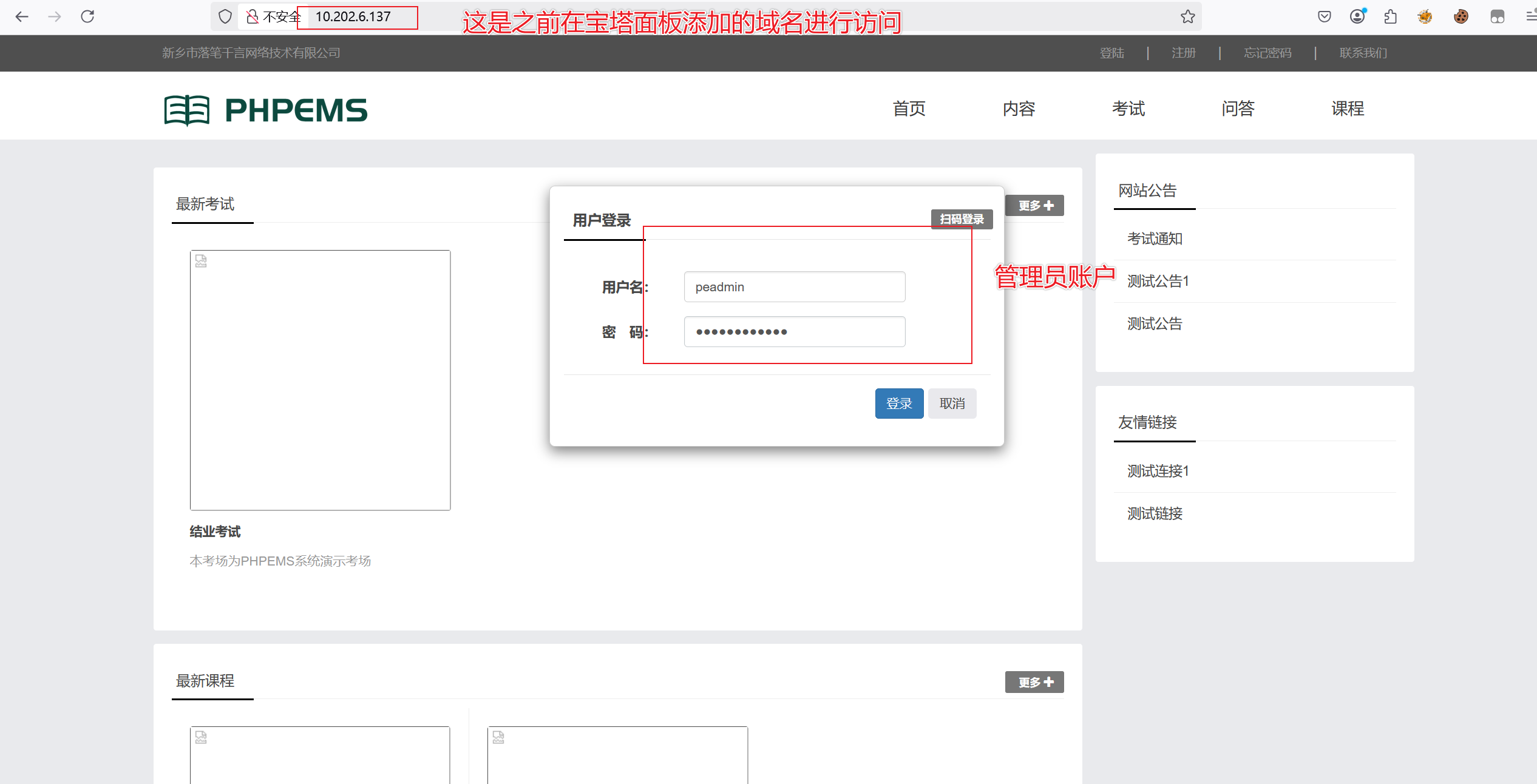This screenshot has width=1537, height=784.
Task: Open the 测试公告1 announcement
Action: pyautogui.click(x=1158, y=281)
